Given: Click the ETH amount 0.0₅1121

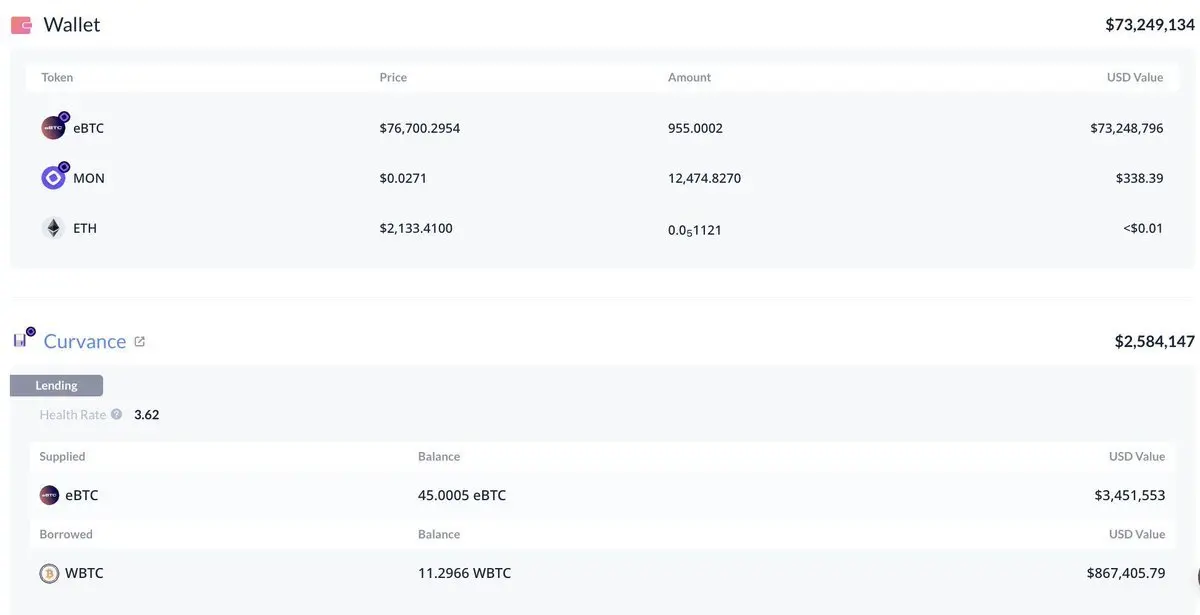Looking at the screenshot, I should (694, 230).
